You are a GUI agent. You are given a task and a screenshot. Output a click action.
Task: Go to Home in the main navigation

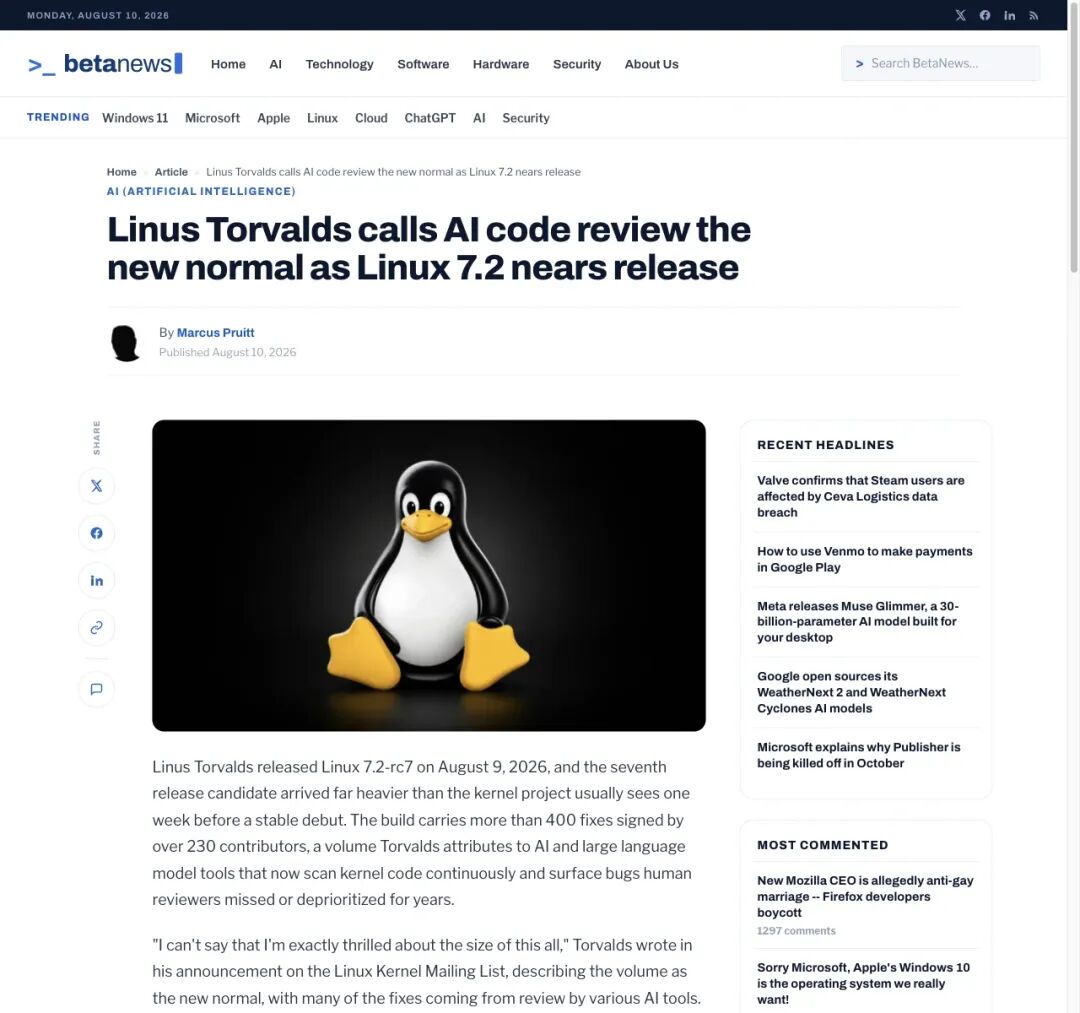[228, 64]
